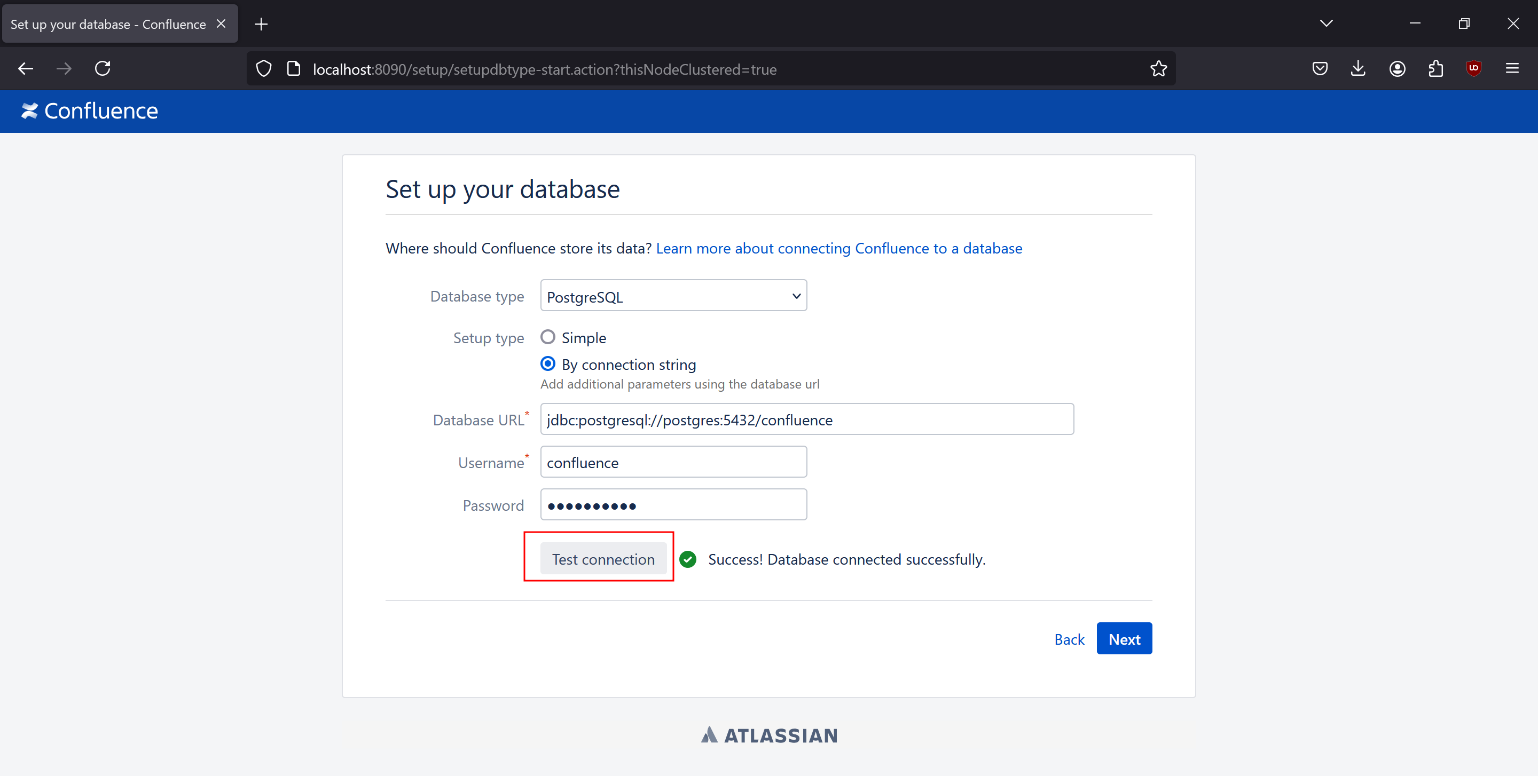Screen dimensions: 1538x776
Task: Open Learn more about connecting Confluence link
Action: [839, 248]
